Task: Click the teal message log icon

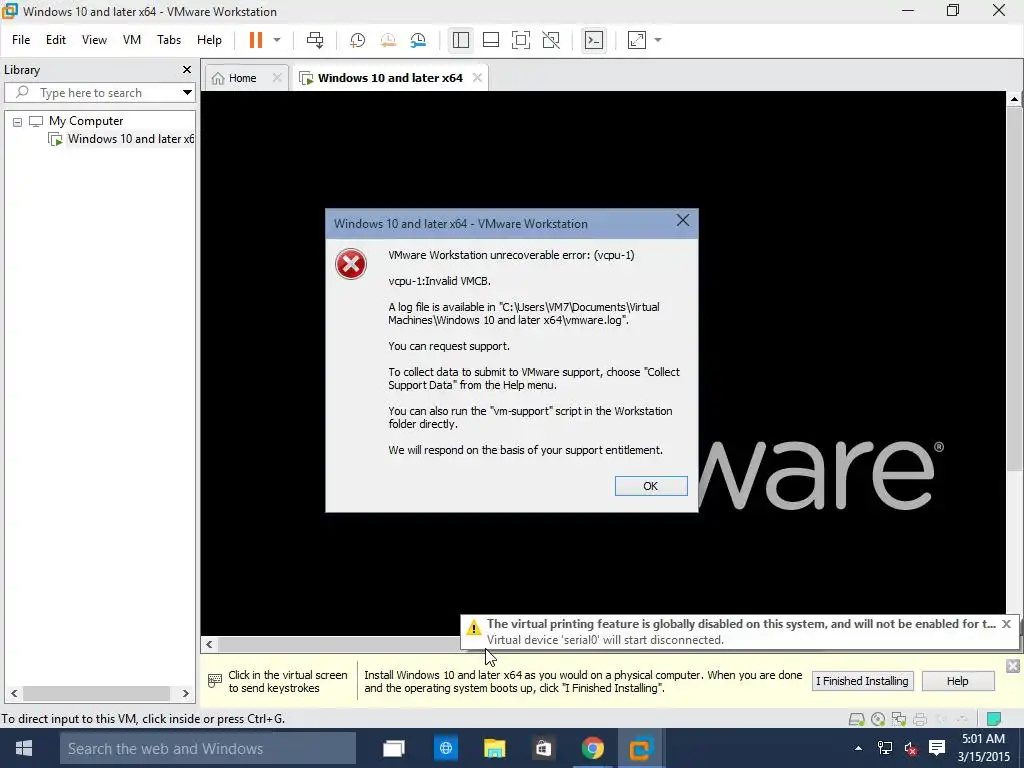Action: click(993, 719)
